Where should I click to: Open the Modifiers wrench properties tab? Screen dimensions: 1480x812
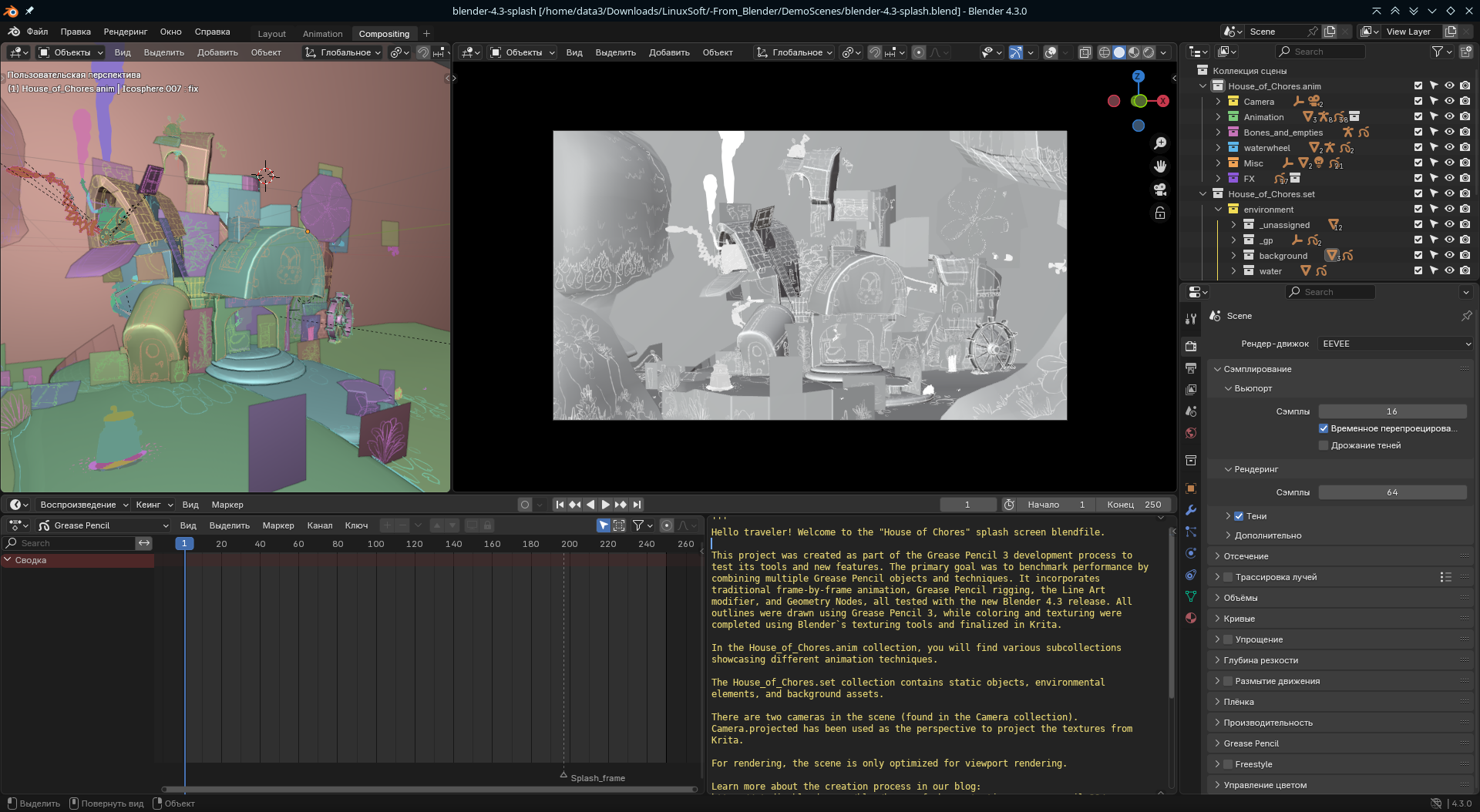click(x=1191, y=510)
